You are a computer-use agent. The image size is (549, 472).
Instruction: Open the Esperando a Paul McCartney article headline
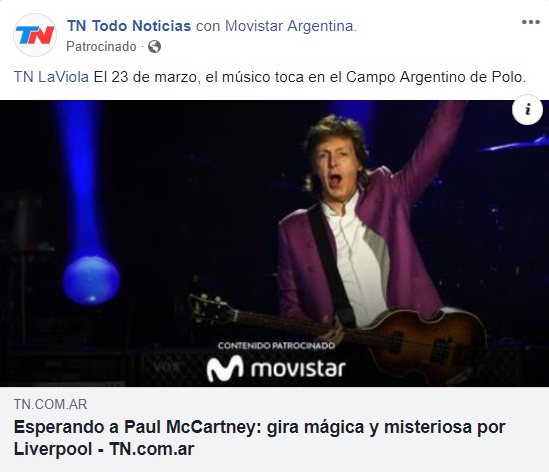coord(259,438)
